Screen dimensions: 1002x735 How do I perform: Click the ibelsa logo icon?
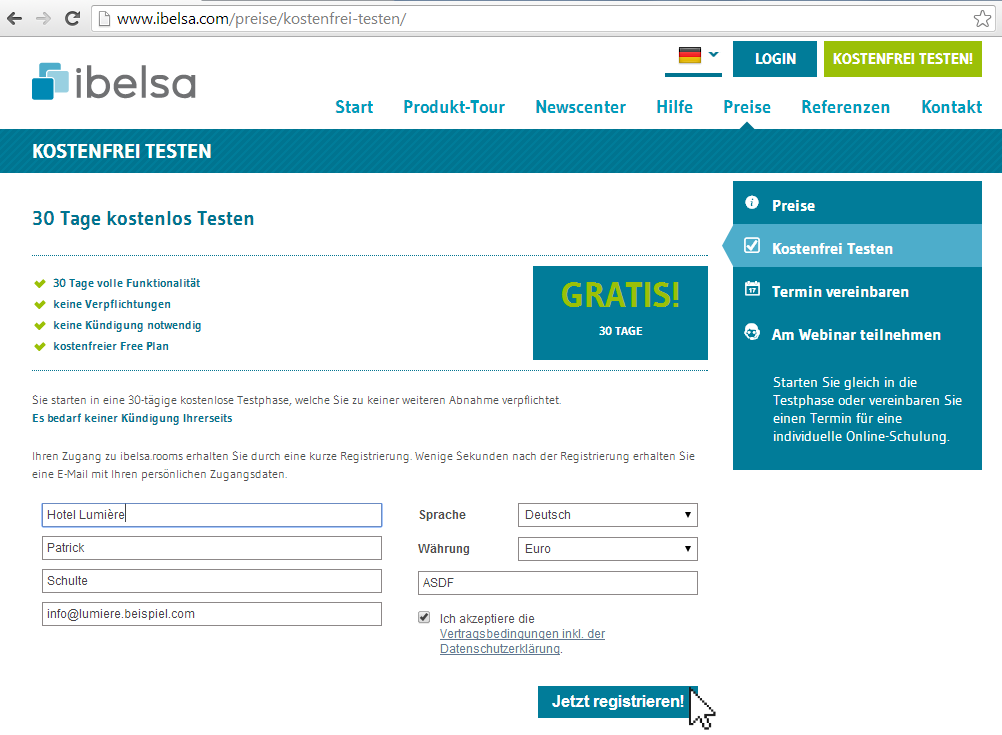point(50,81)
